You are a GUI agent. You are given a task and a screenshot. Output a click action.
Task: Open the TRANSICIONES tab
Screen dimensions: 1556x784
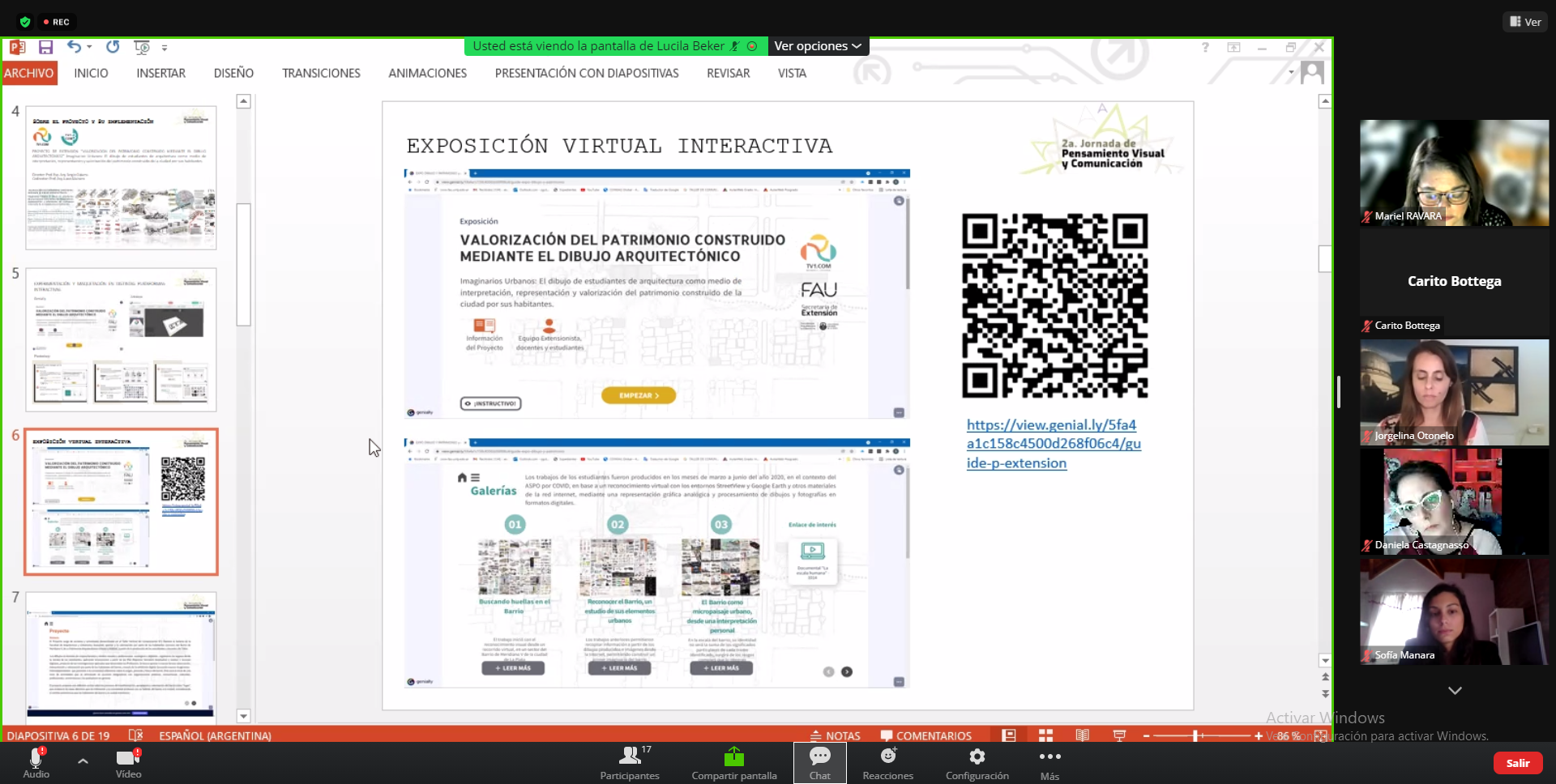[321, 73]
